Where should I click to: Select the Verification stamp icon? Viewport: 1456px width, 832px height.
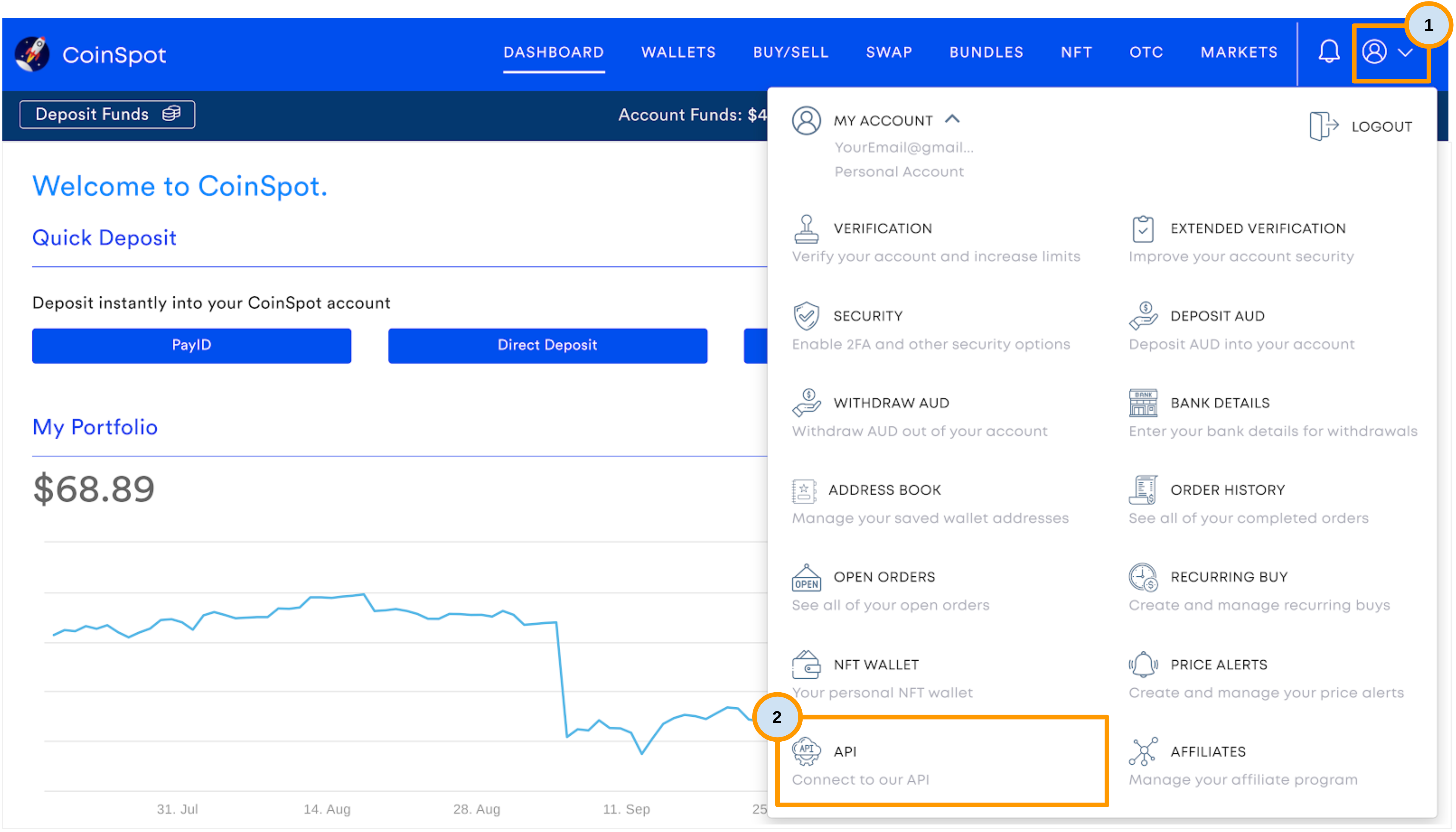pos(806,229)
